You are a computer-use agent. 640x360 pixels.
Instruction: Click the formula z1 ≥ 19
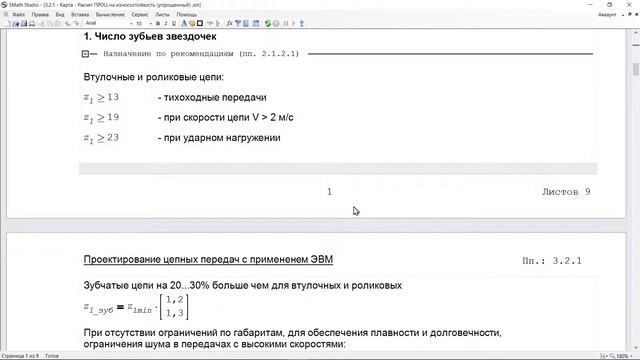tap(101, 118)
